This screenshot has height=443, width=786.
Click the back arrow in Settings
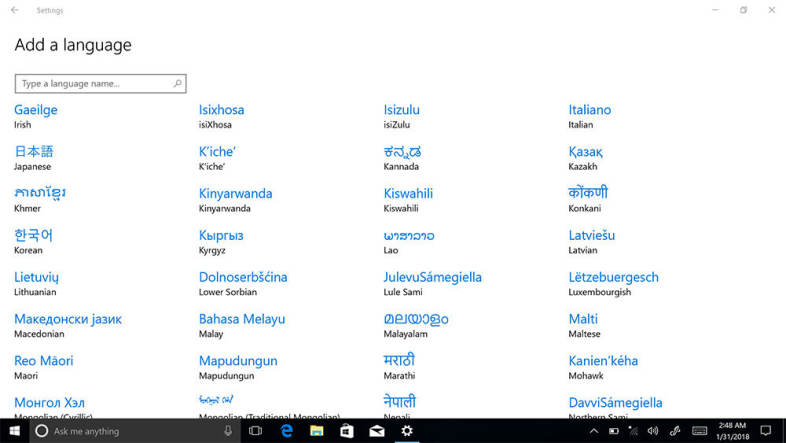14,10
